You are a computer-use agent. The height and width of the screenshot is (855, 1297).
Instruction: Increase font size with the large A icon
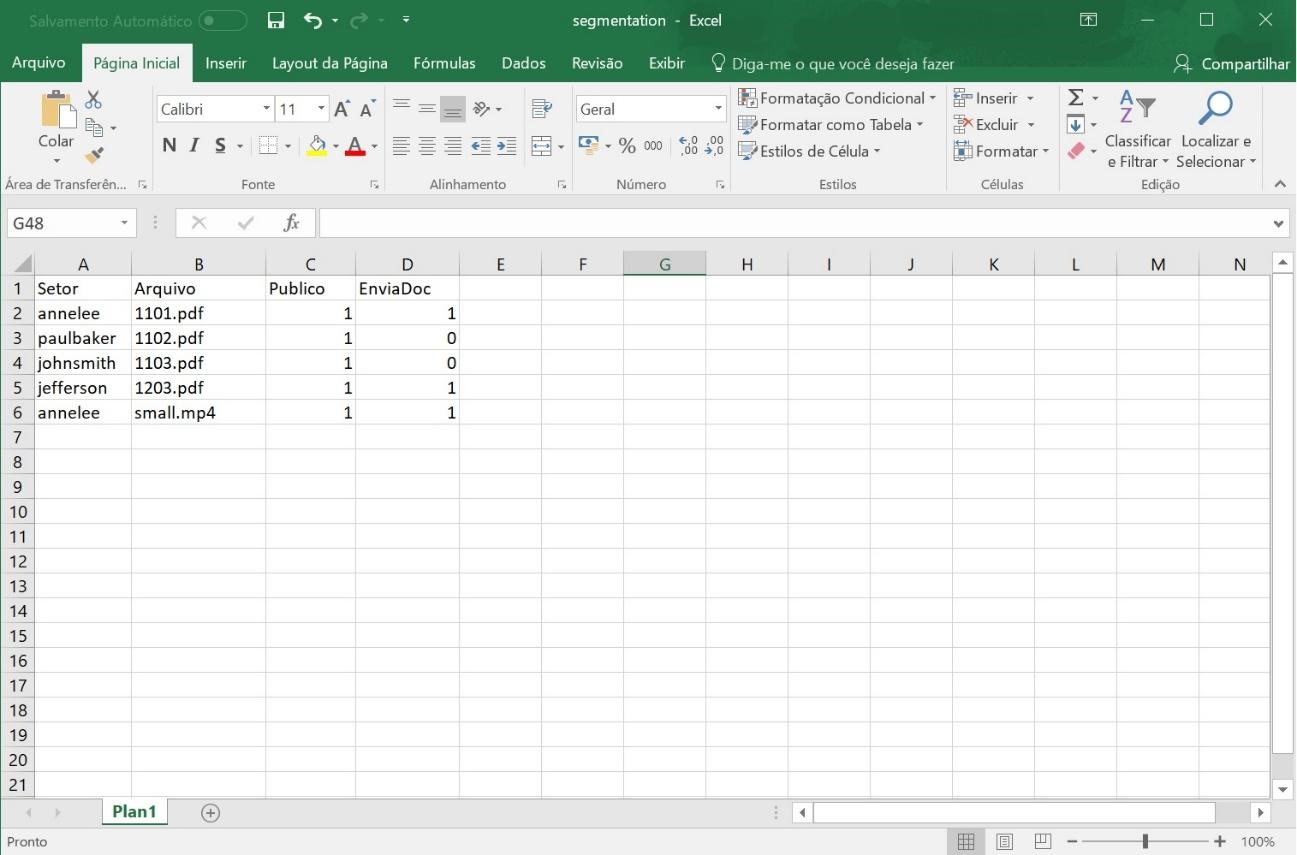coord(342,109)
